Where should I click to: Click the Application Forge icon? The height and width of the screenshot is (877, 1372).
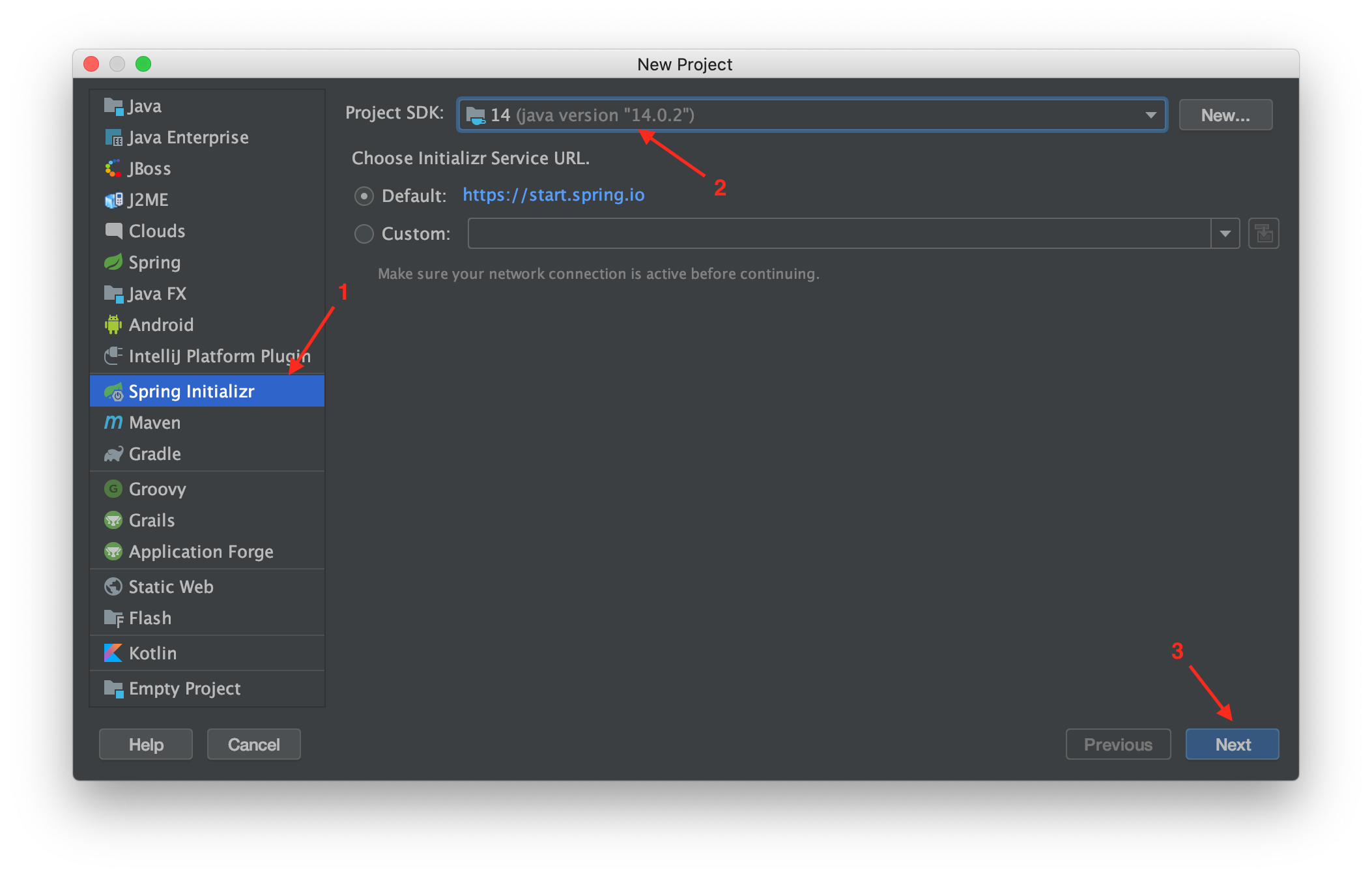click(x=113, y=551)
